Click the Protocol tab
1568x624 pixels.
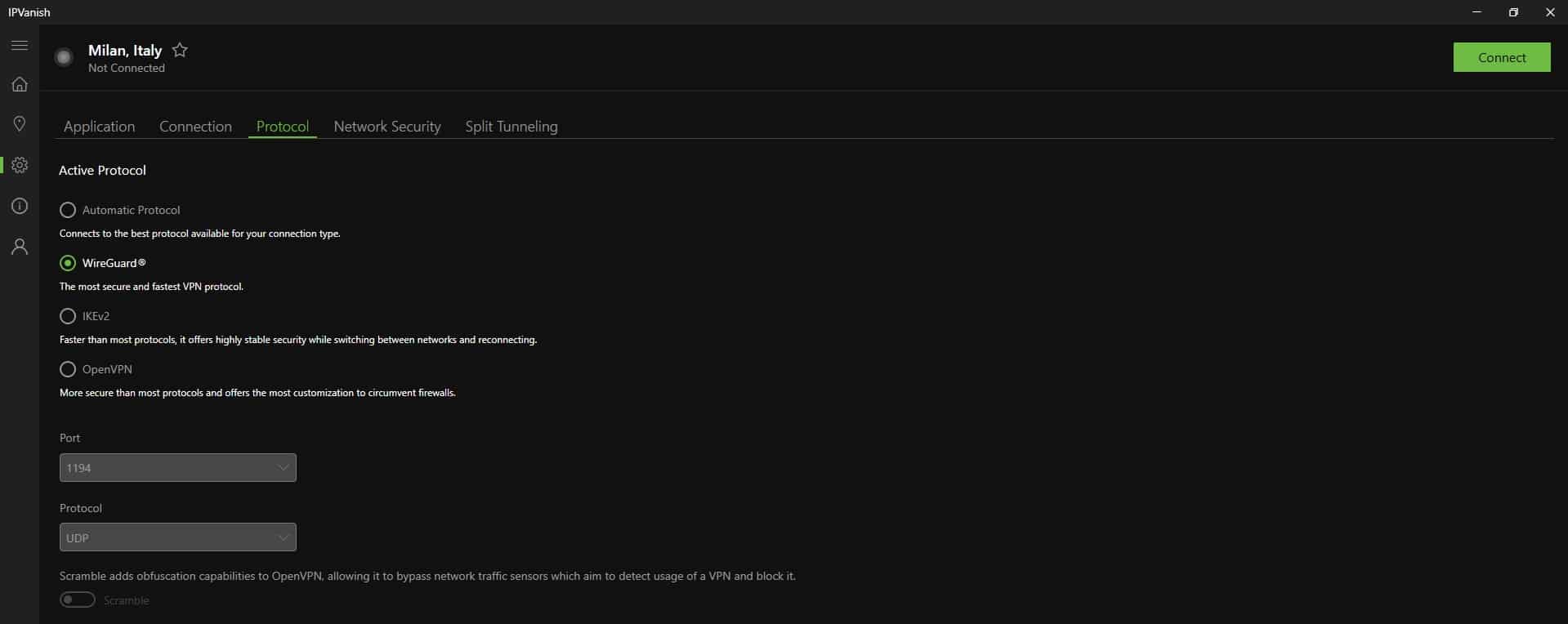pyautogui.click(x=283, y=127)
